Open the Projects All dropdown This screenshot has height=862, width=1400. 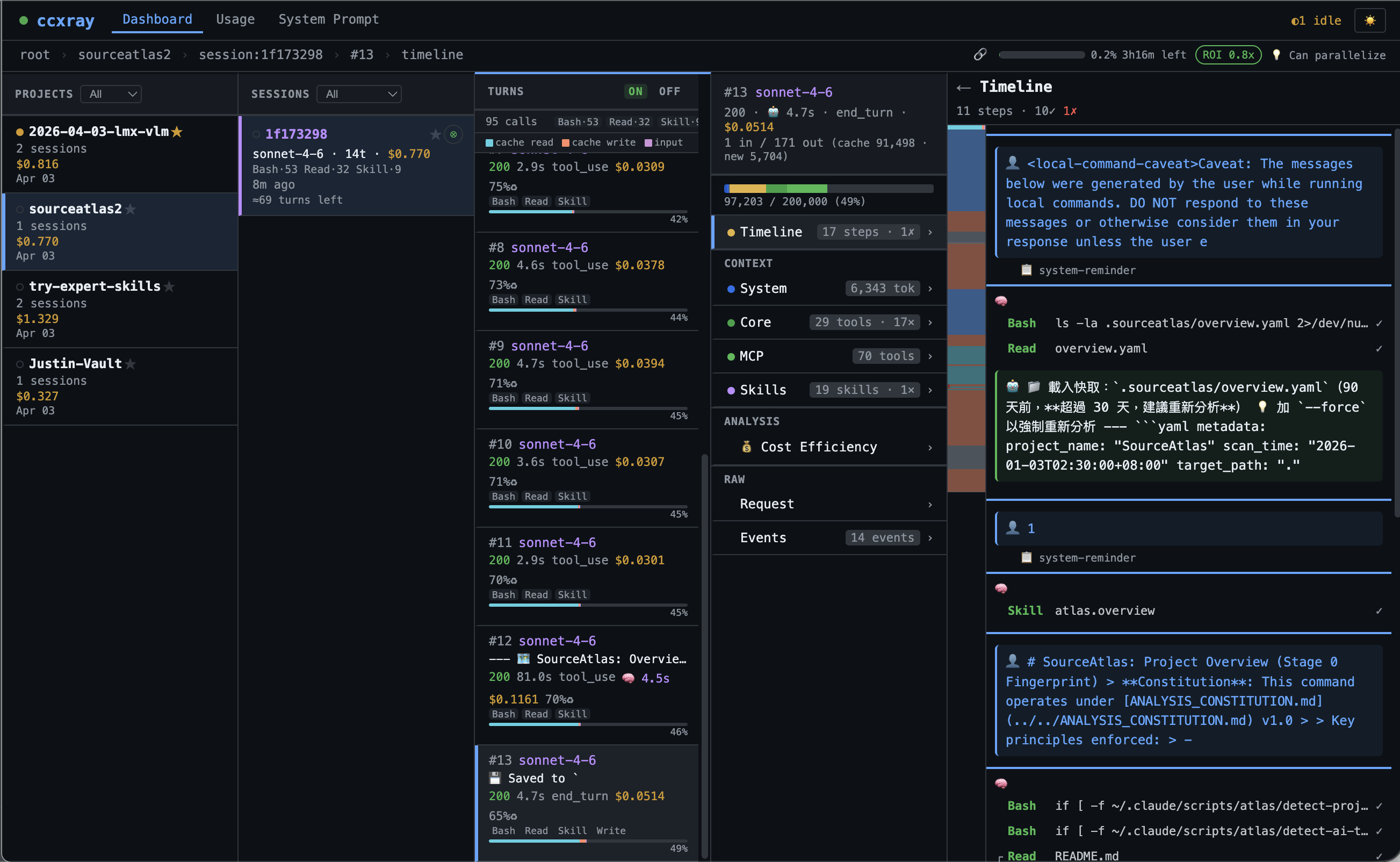[x=111, y=94]
